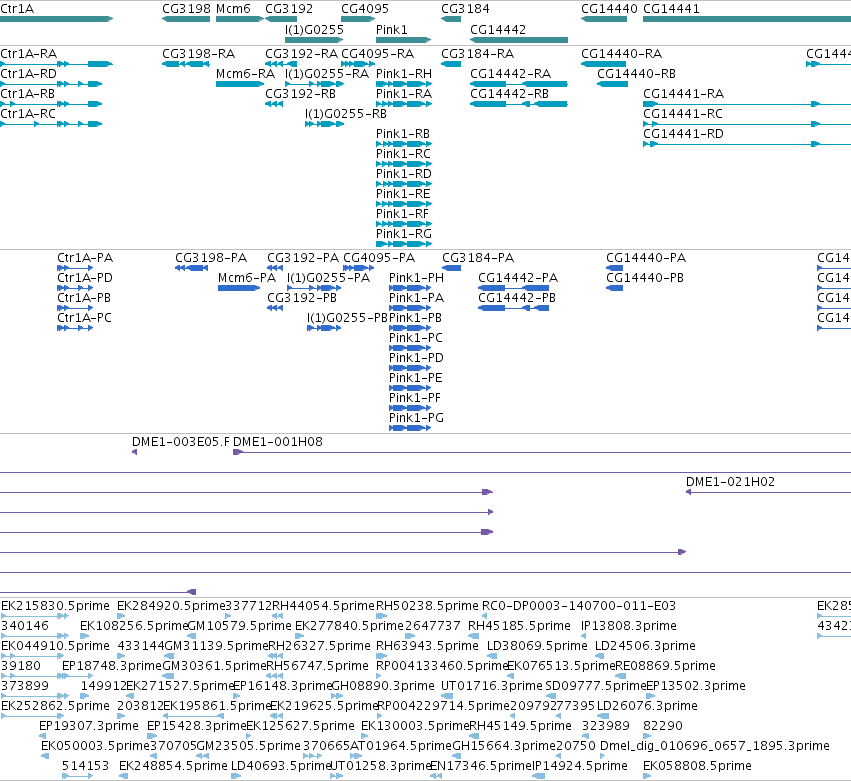The width and height of the screenshot is (851, 781).
Task: Click the CG3198 gene label
Action: 186,9
